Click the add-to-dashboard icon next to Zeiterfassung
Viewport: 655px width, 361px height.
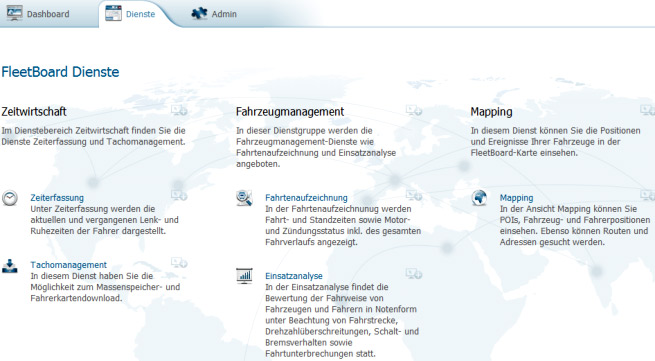click(x=179, y=195)
